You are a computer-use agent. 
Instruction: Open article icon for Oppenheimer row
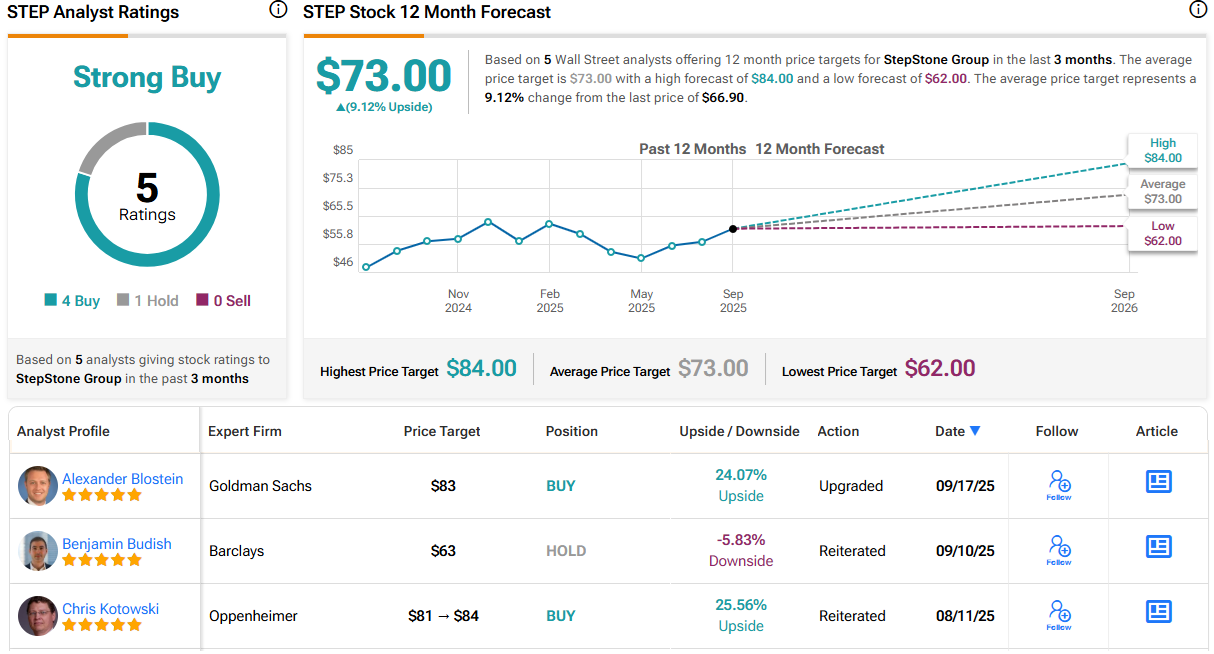pos(1158,612)
